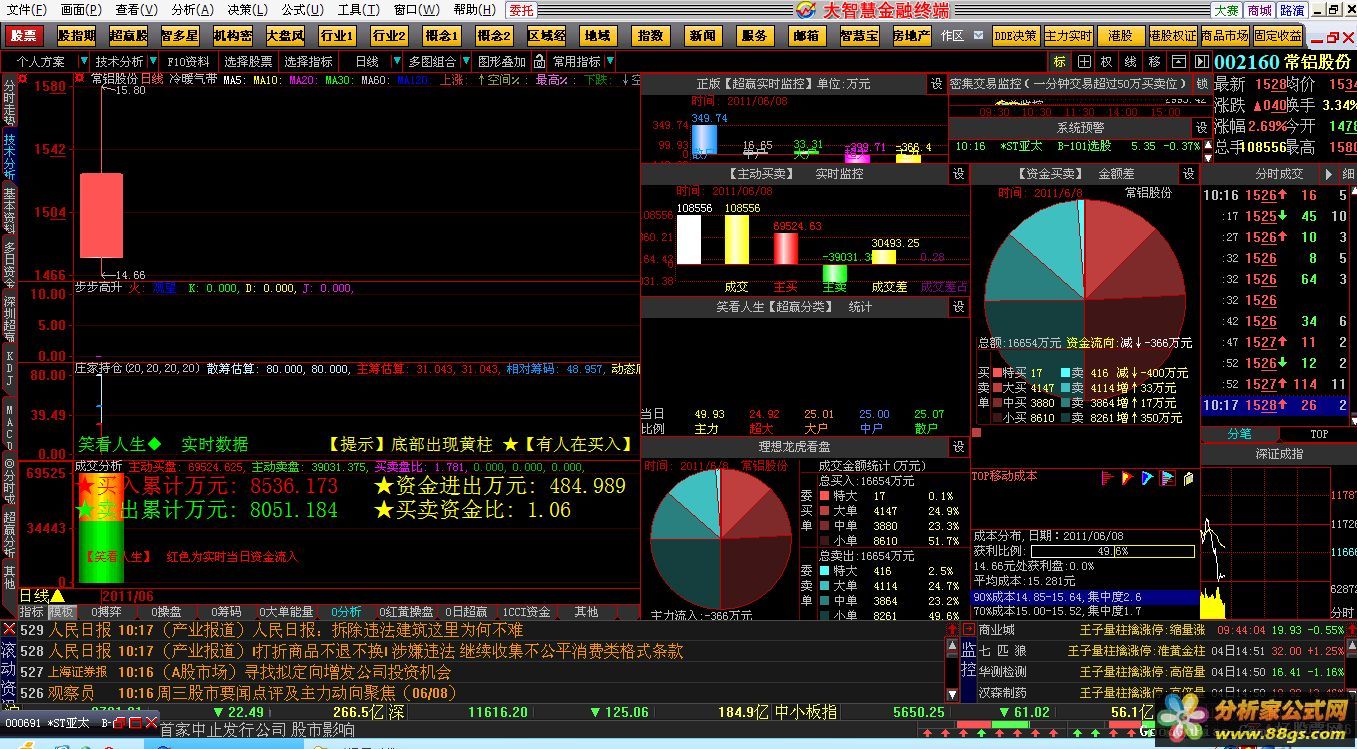Click the 大赛 title bar link
This screenshot has height=749, width=1357.
1227,10
